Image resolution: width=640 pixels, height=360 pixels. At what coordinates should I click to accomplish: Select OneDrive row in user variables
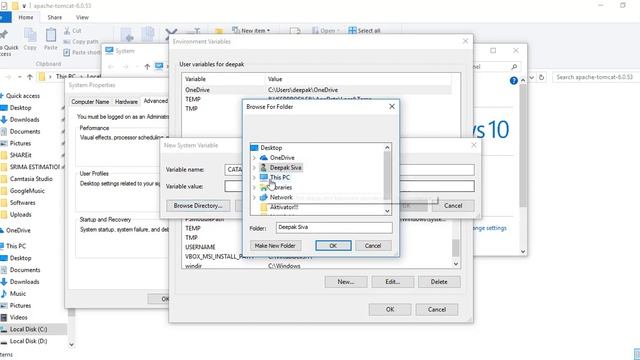point(317,90)
